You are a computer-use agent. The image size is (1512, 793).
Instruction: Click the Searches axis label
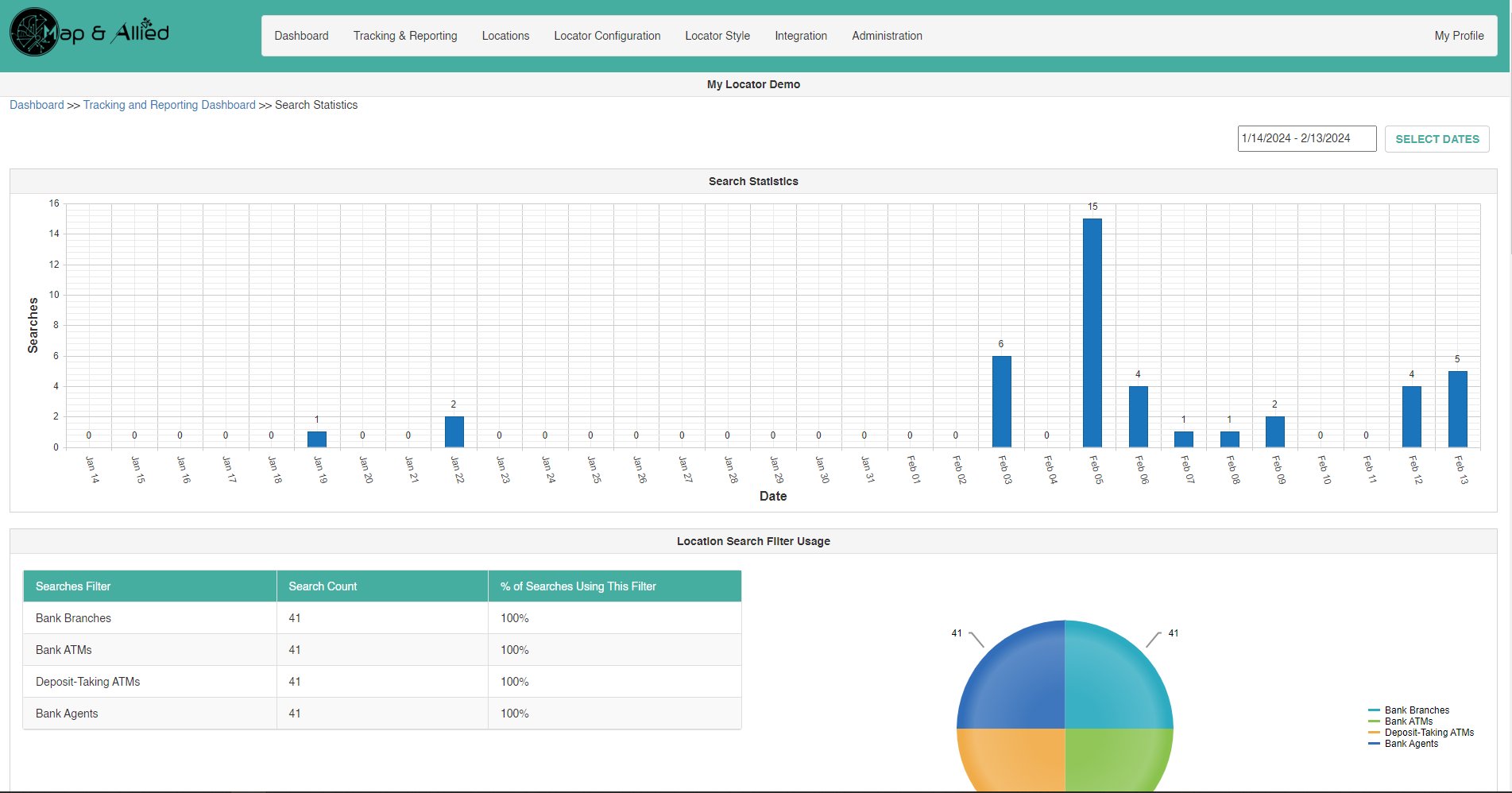33,325
